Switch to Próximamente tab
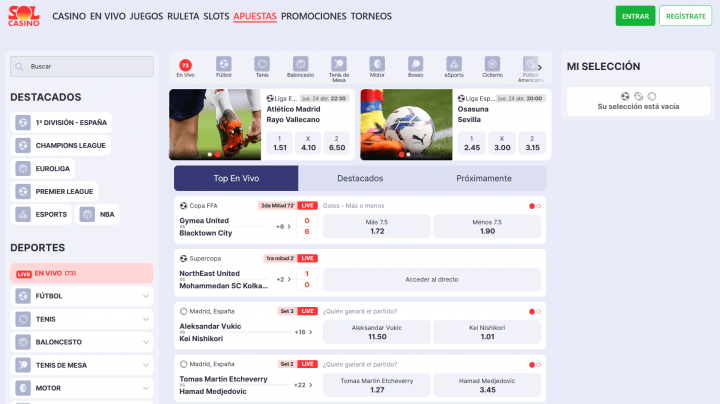This screenshot has height=404, width=720. (484, 178)
